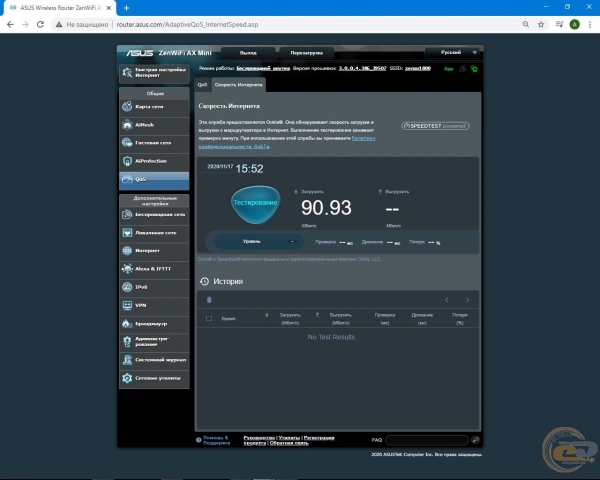Screen dimensions: 600x480
Task: Click the No Test Results message
Action: pyautogui.click(x=331, y=337)
